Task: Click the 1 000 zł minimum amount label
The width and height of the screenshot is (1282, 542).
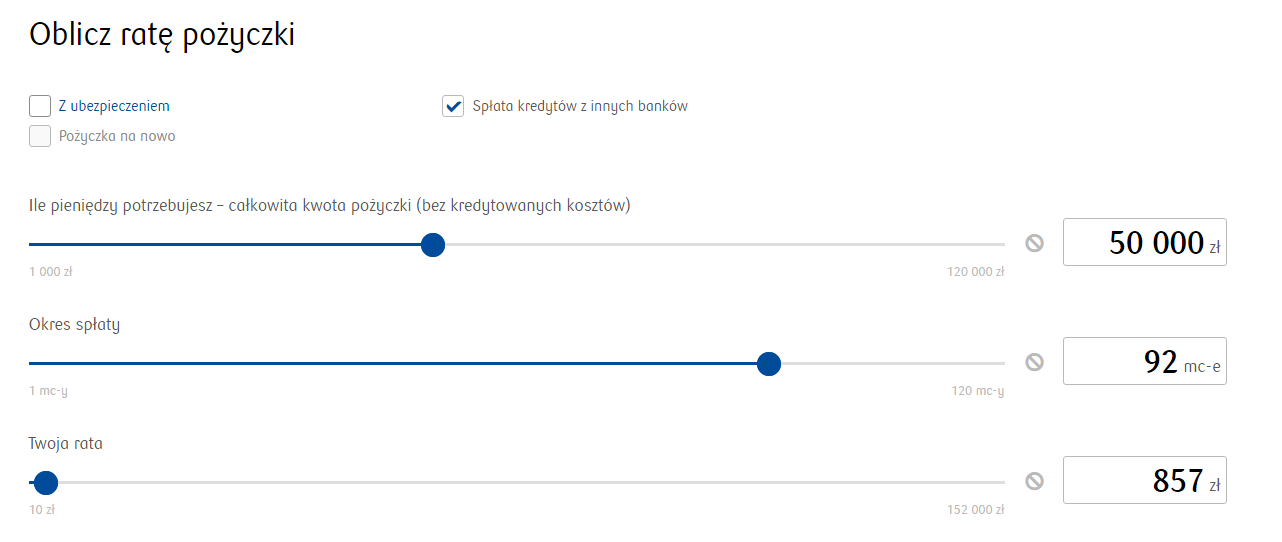Action: tap(51, 272)
